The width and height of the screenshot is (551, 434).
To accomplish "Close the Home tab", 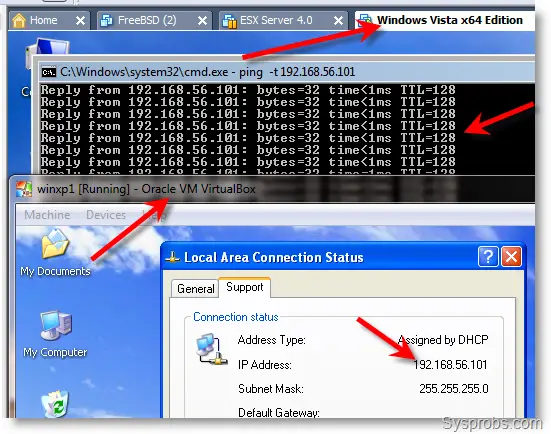I will coord(80,21).
